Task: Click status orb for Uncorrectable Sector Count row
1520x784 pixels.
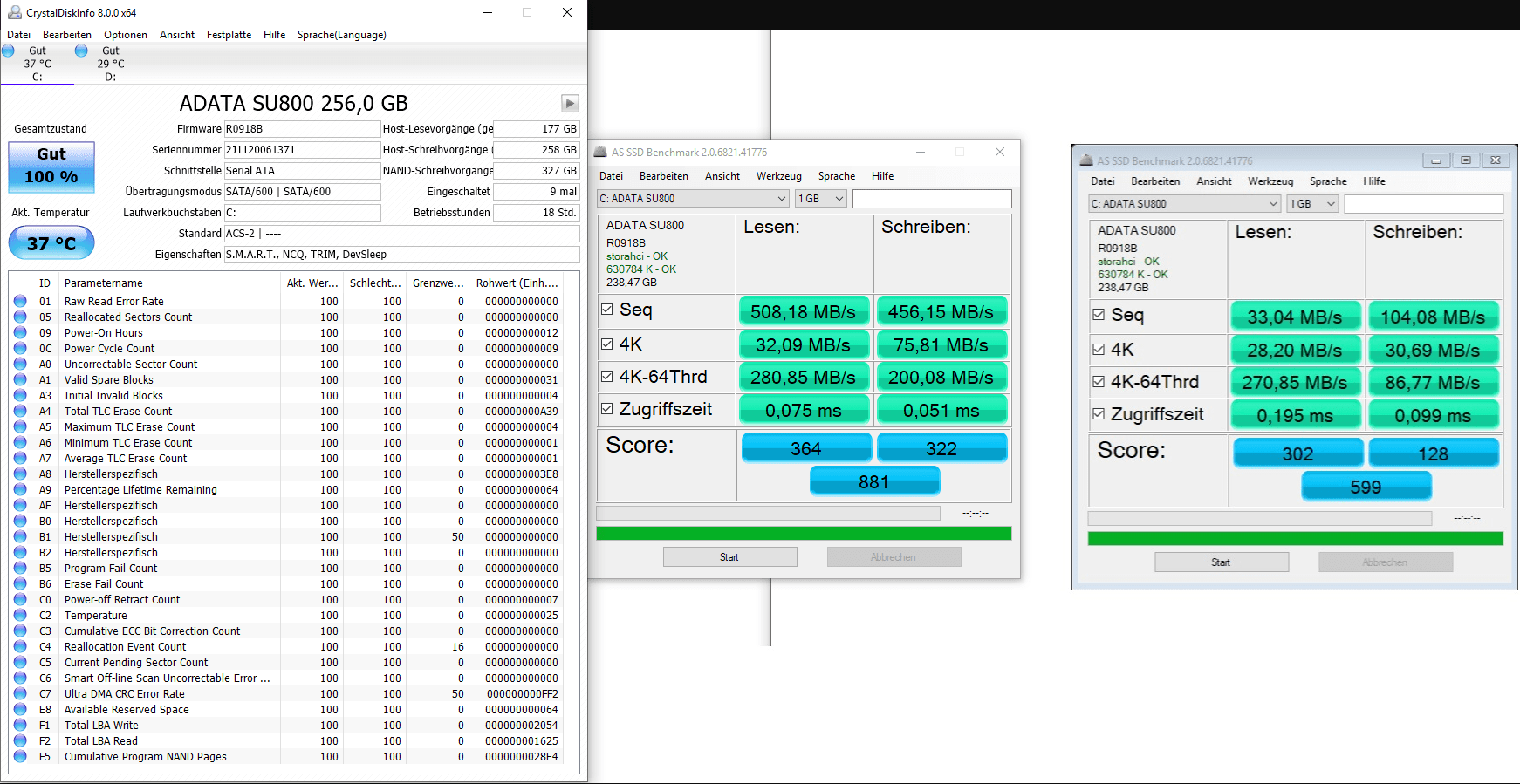Action: pos(20,364)
